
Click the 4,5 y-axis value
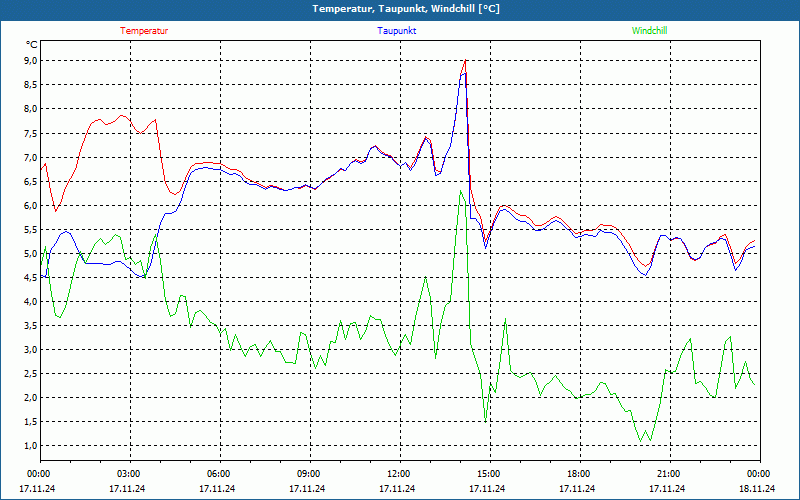click(31, 278)
